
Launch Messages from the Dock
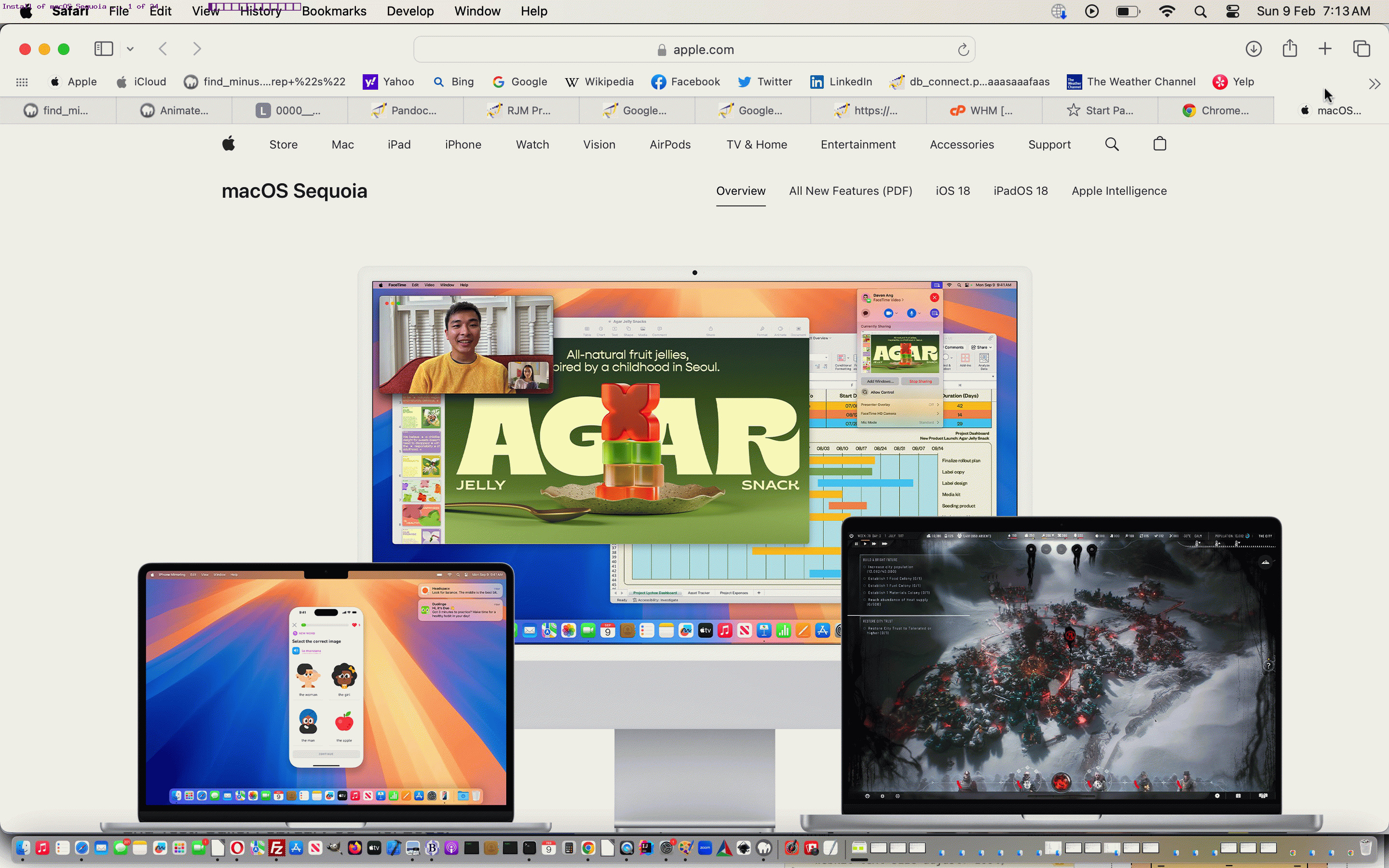[121, 848]
